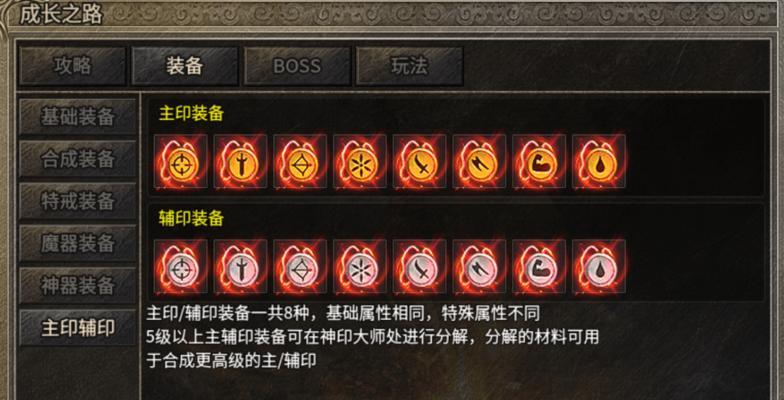Click the gold water drop main seal

pos(599,161)
